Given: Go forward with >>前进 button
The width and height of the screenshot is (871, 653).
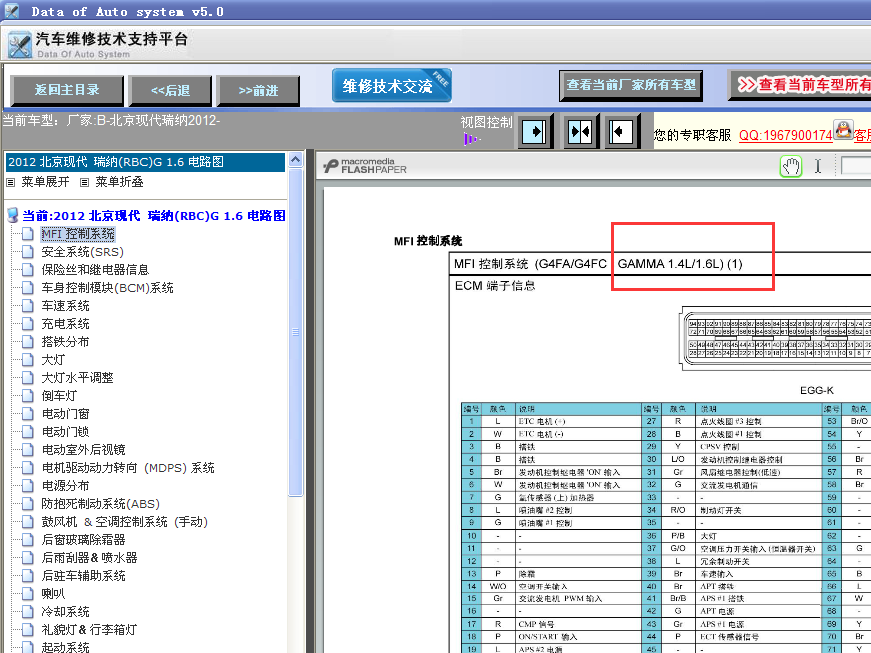Looking at the screenshot, I should [x=258, y=91].
